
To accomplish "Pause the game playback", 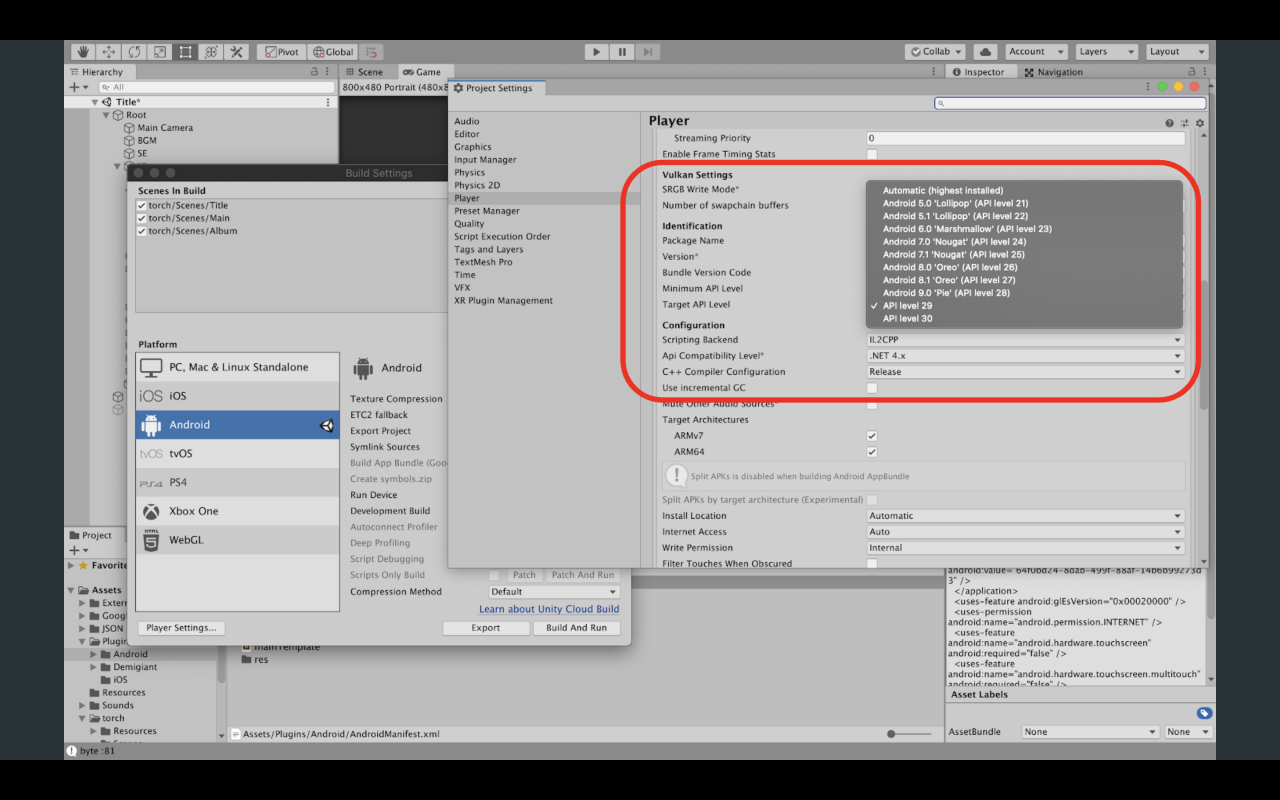I will click(622, 52).
